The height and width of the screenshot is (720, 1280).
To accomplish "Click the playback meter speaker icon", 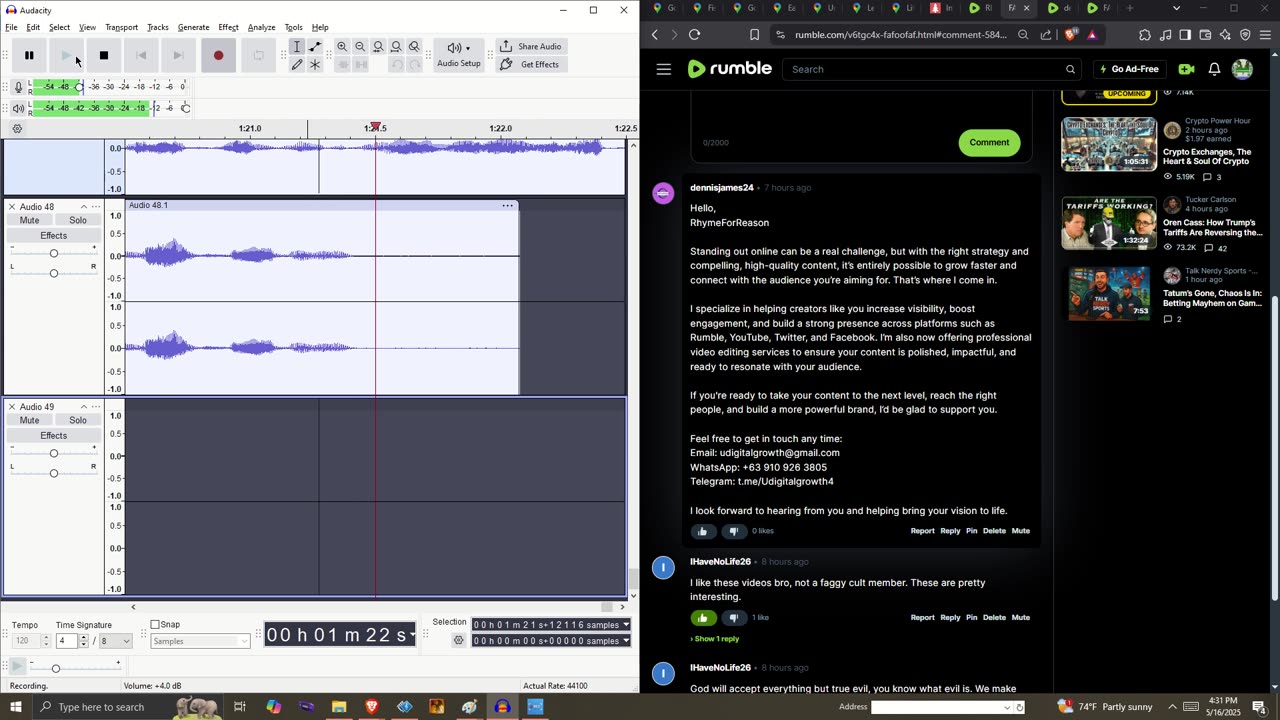I will [x=18, y=108].
